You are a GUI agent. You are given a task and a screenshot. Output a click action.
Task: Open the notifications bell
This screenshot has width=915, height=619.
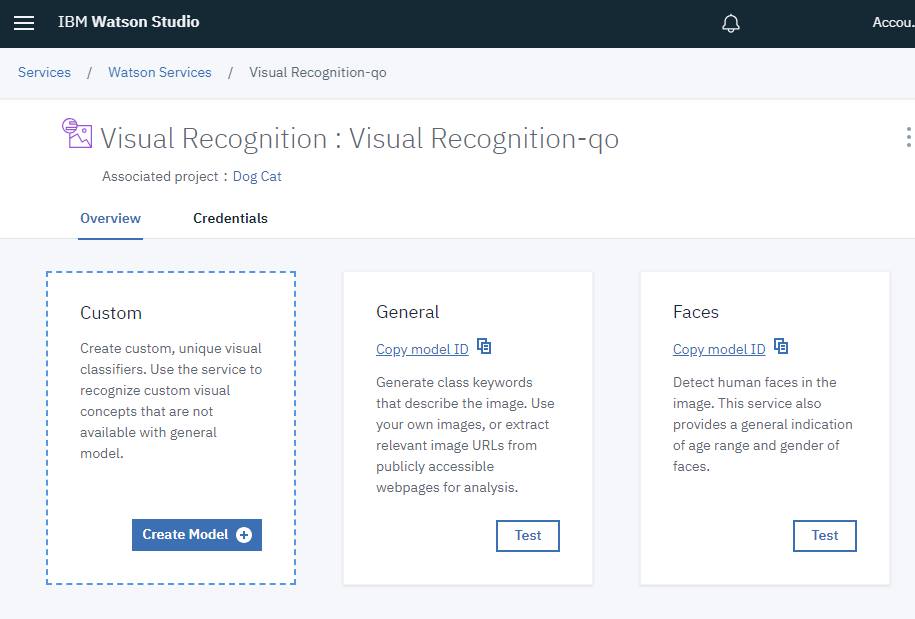731,23
